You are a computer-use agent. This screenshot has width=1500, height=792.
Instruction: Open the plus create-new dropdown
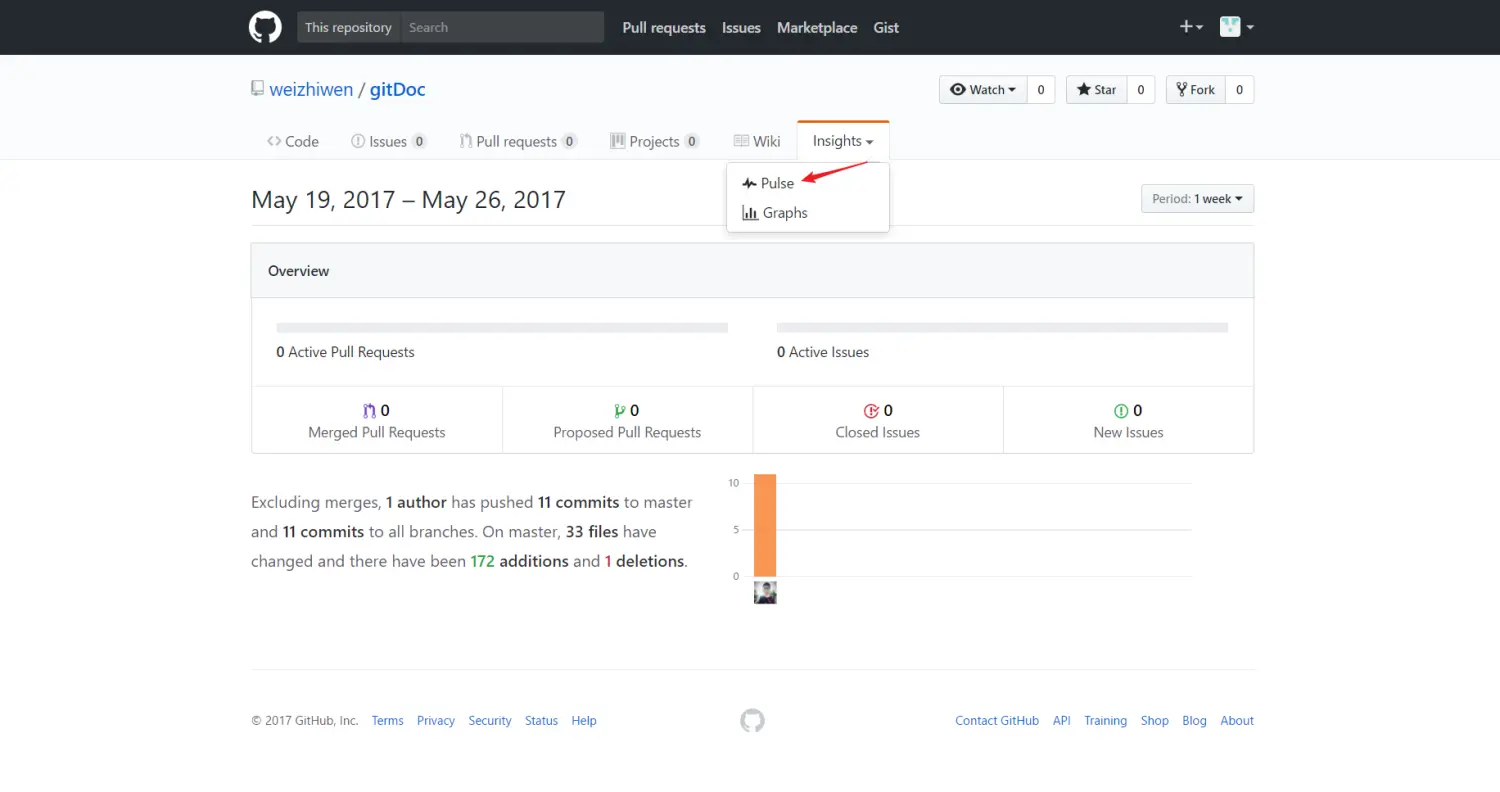pos(1191,27)
